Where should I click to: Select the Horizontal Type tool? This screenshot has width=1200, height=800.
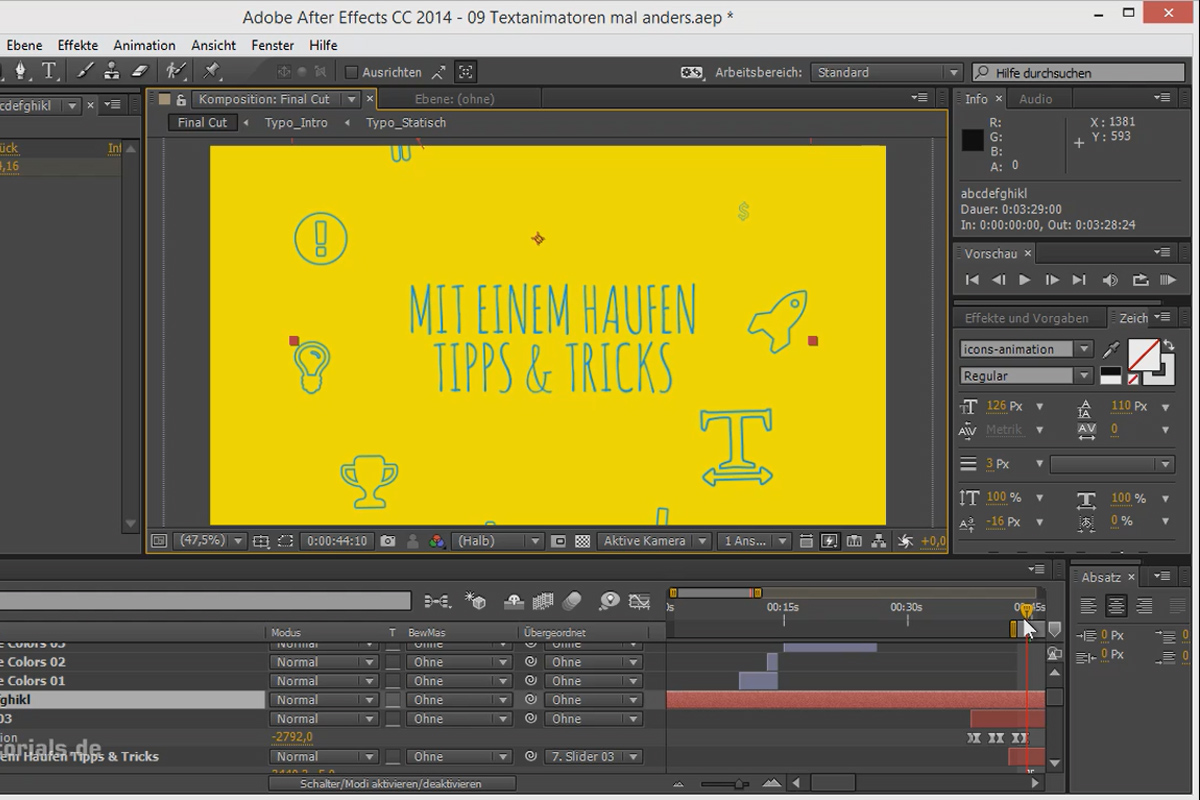[49, 71]
